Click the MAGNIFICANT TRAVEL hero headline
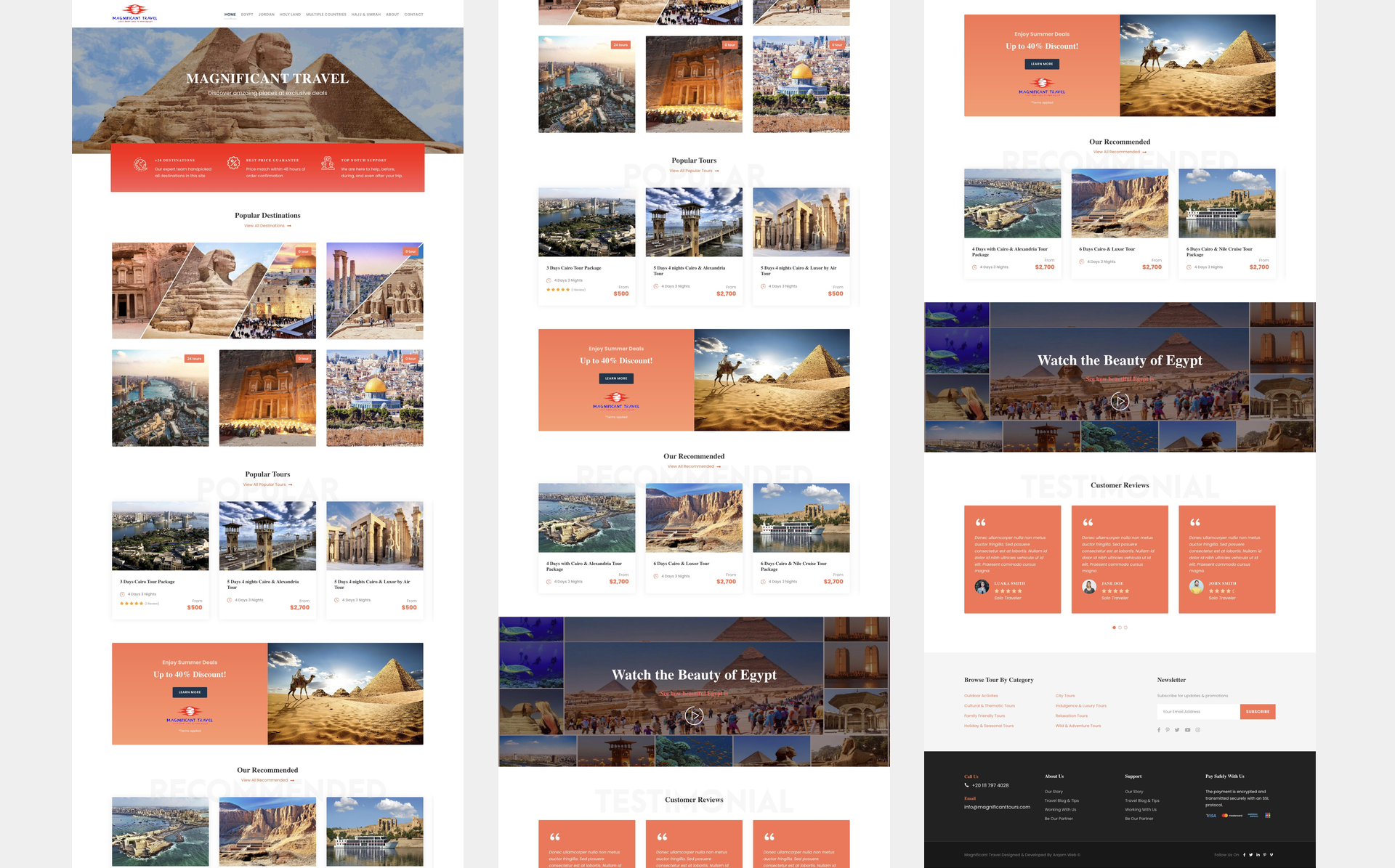The image size is (1395, 868). tap(267, 78)
